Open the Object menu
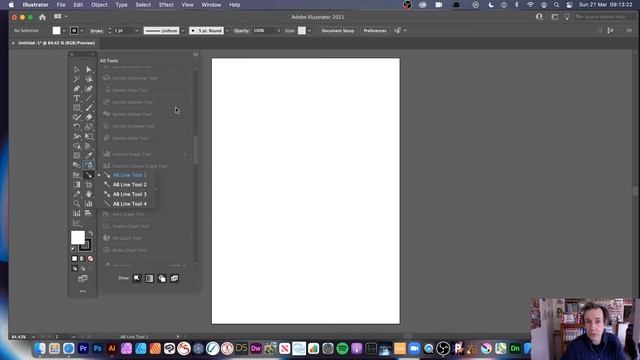 [99, 5]
